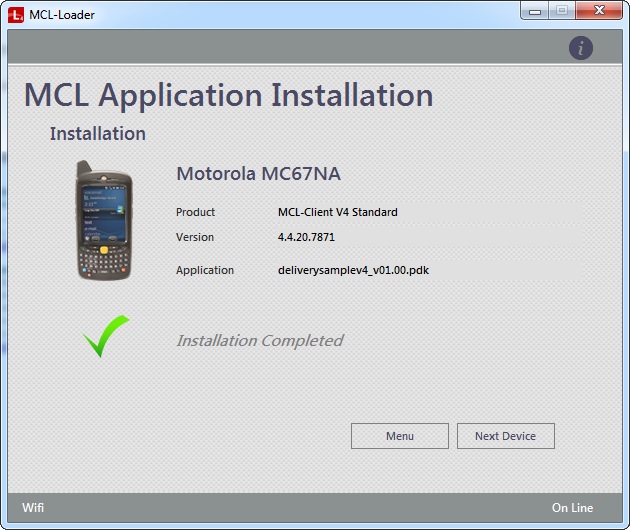Click the On Line status indicator

(x=572, y=508)
